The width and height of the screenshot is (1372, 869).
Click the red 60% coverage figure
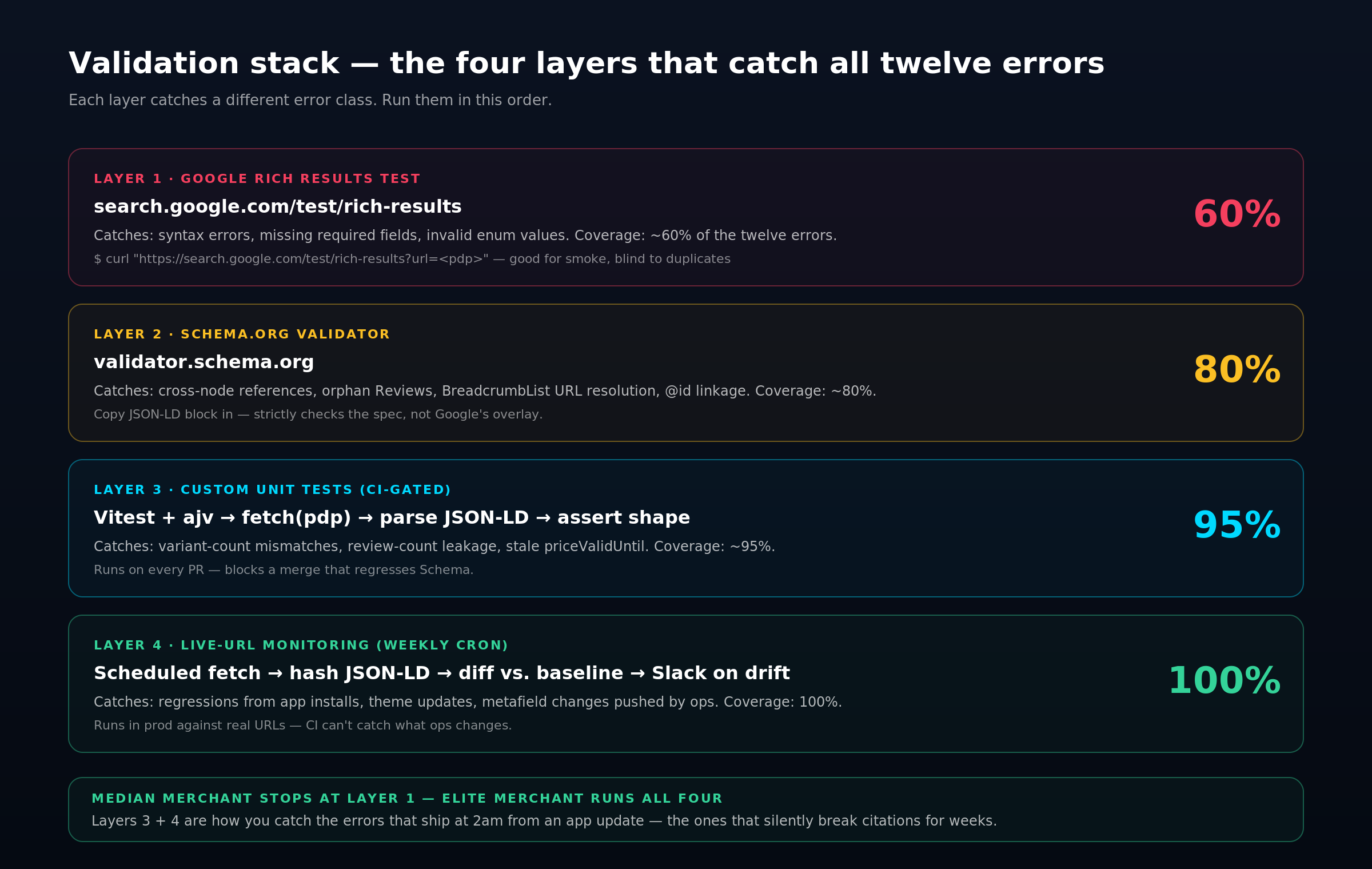(1237, 215)
